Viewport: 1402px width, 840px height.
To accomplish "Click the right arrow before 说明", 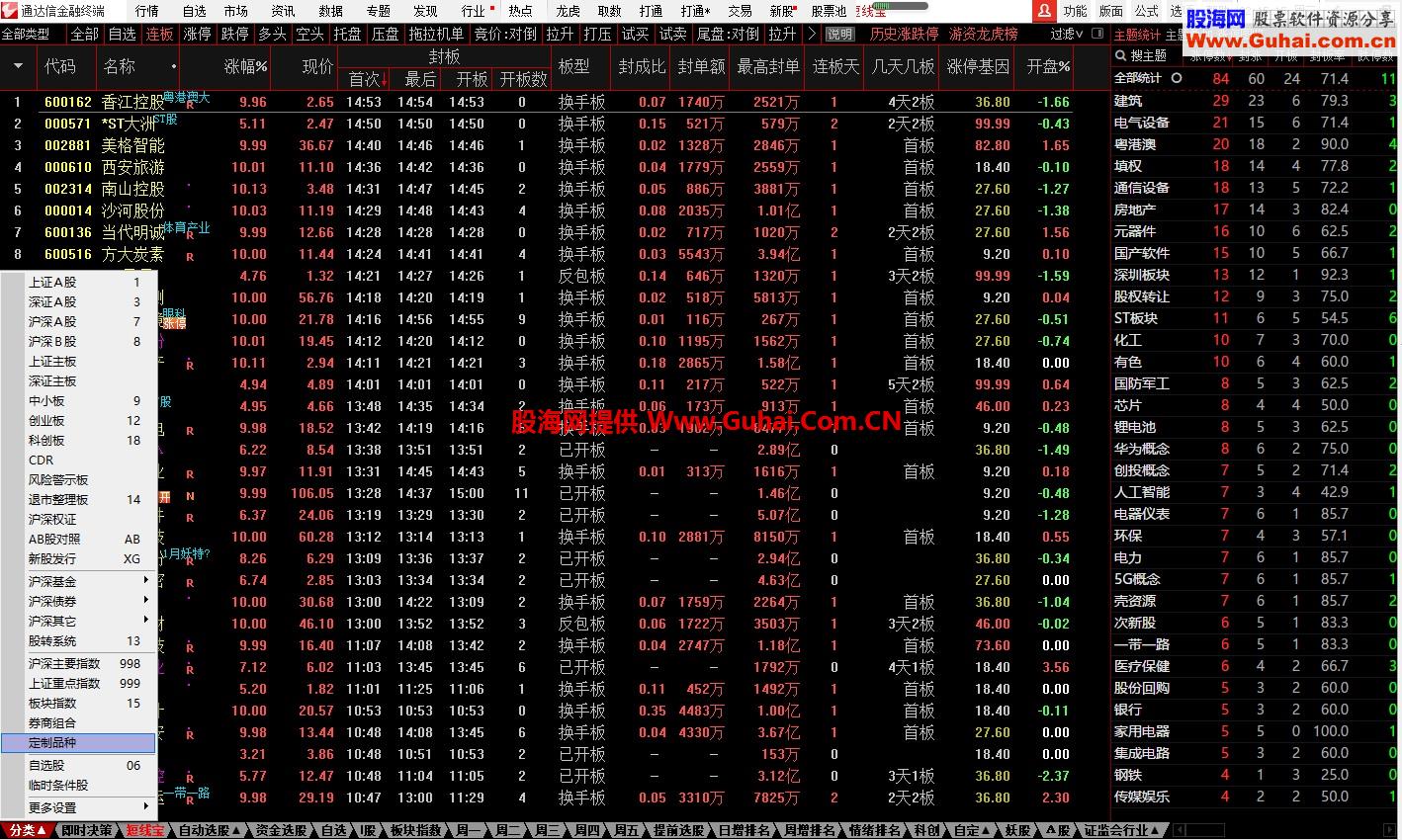I will click(x=812, y=34).
